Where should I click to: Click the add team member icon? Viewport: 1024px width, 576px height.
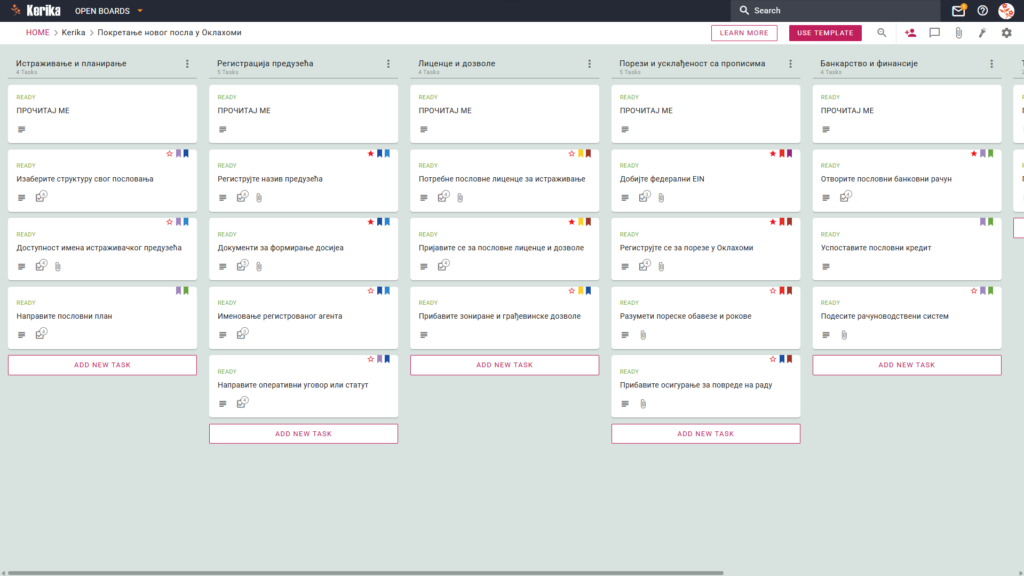coord(910,33)
